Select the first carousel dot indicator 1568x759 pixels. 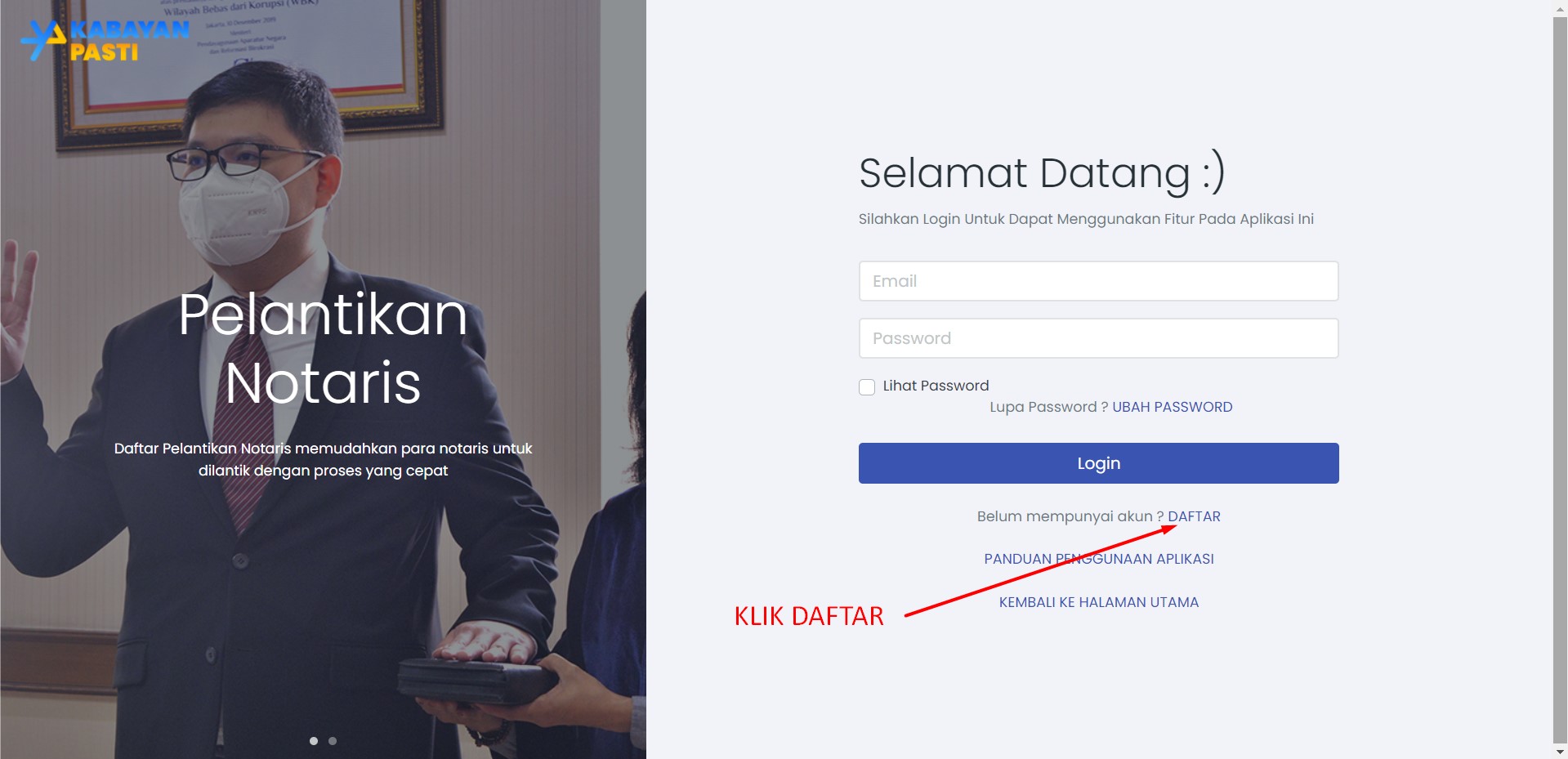click(x=314, y=741)
